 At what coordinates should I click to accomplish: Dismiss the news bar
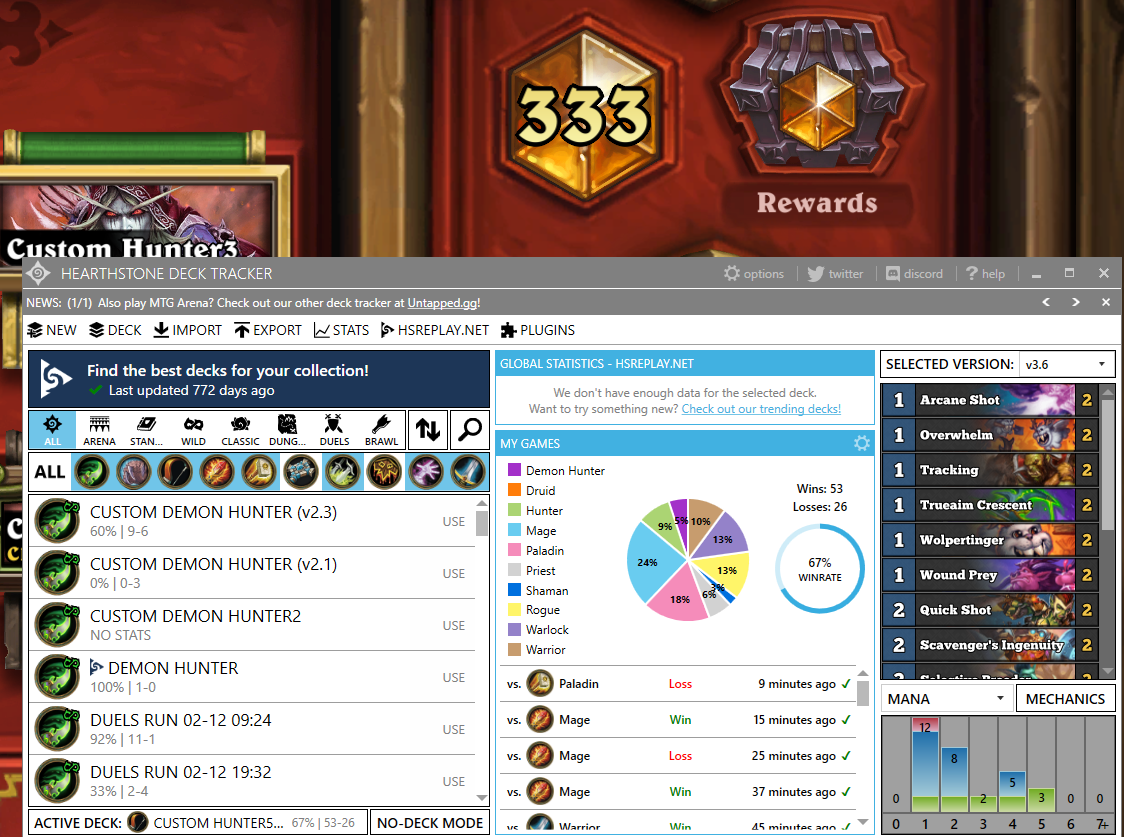(x=1105, y=302)
